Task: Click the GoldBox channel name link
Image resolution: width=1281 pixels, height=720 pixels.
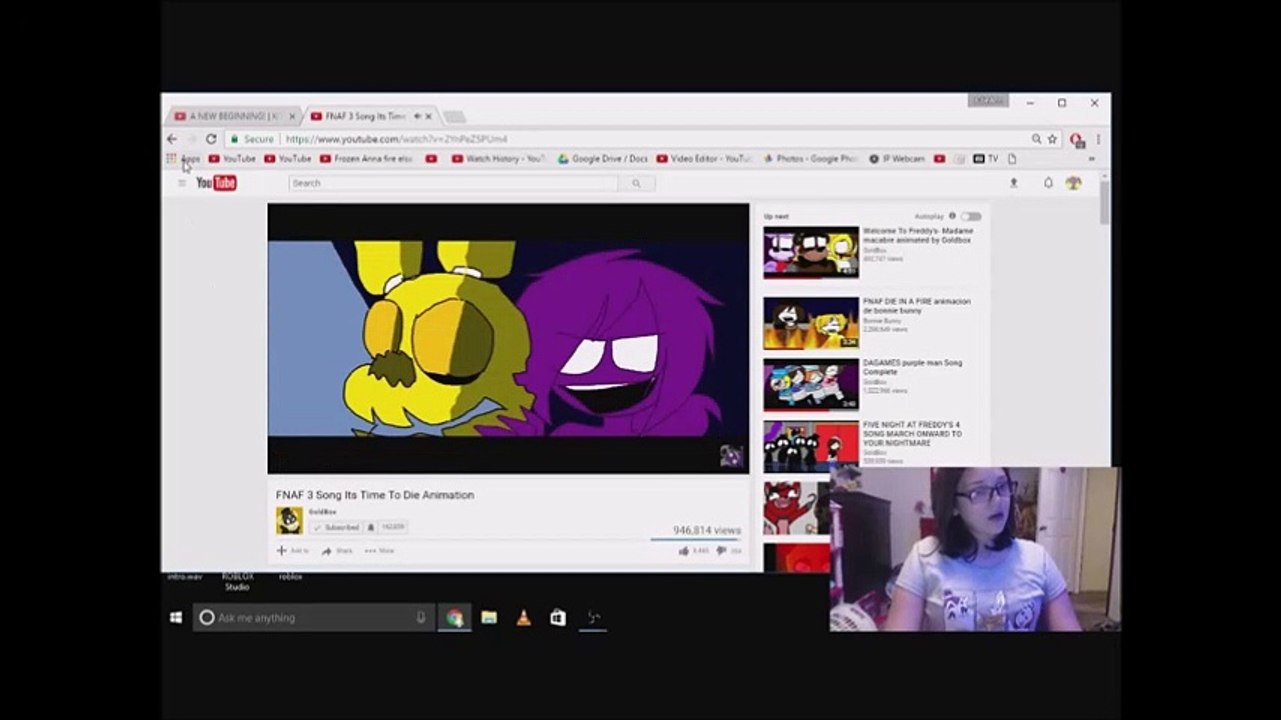Action: point(322,512)
